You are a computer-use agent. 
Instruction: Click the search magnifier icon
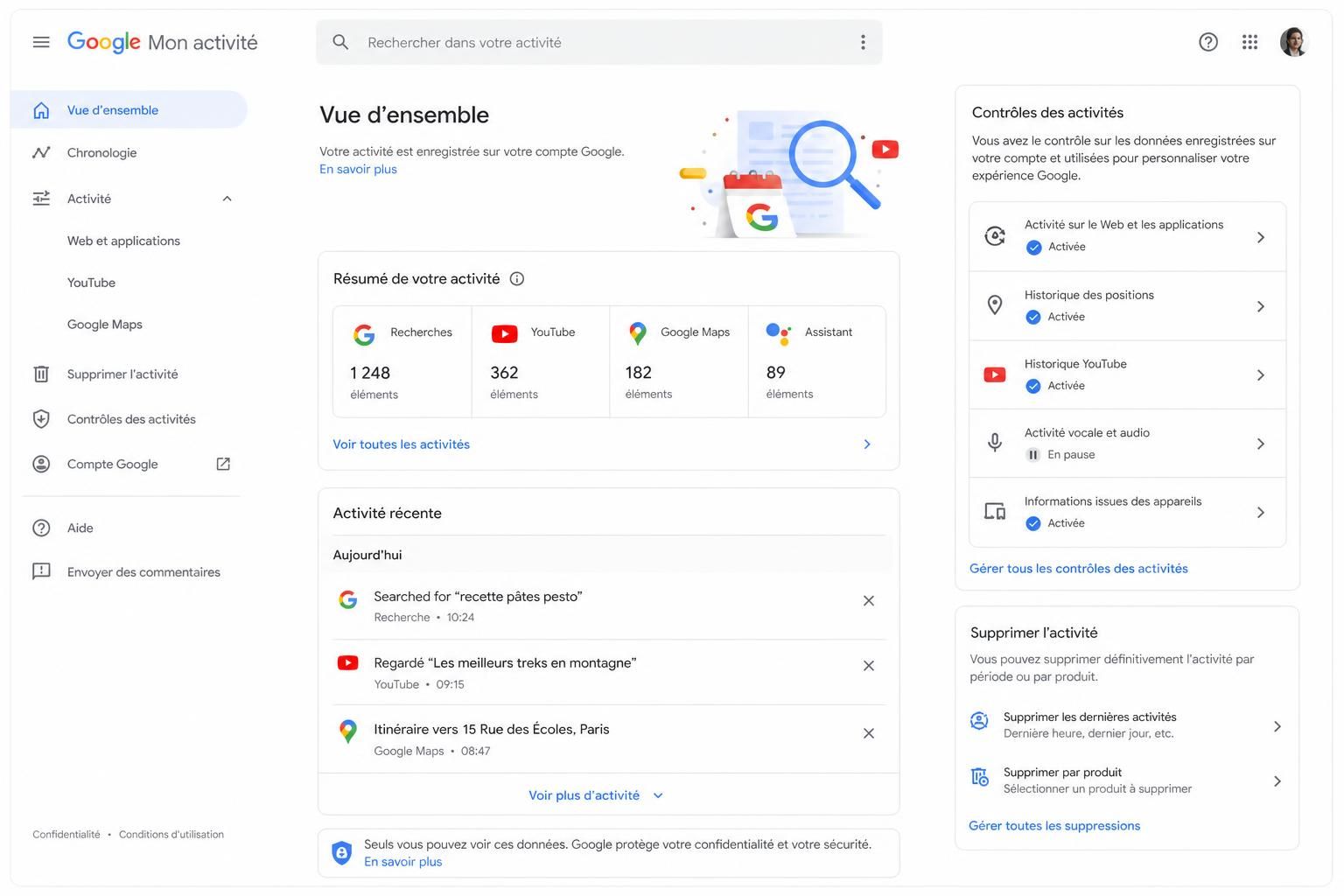(x=340, y=42)
